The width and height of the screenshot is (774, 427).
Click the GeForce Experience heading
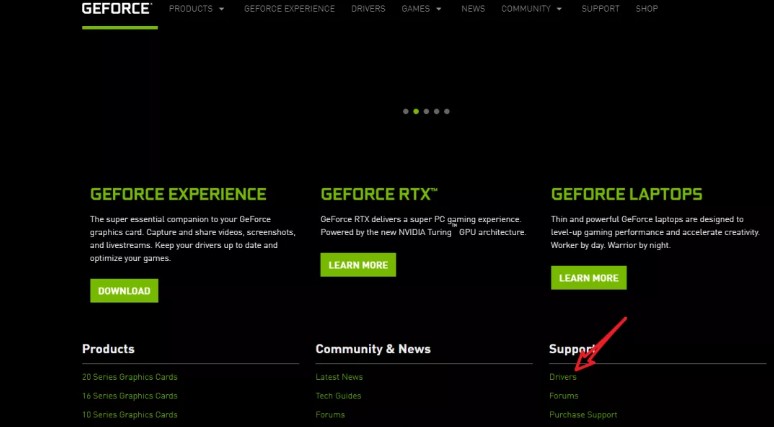point(178,194)
